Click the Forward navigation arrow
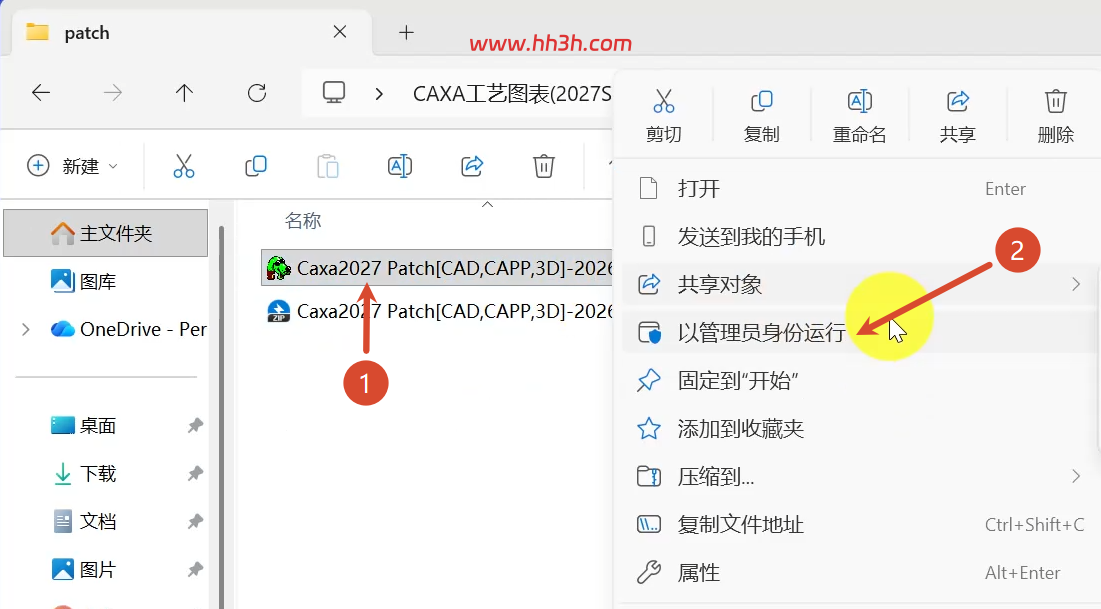Screen dimensions: 1101x609 coord(112,93)
